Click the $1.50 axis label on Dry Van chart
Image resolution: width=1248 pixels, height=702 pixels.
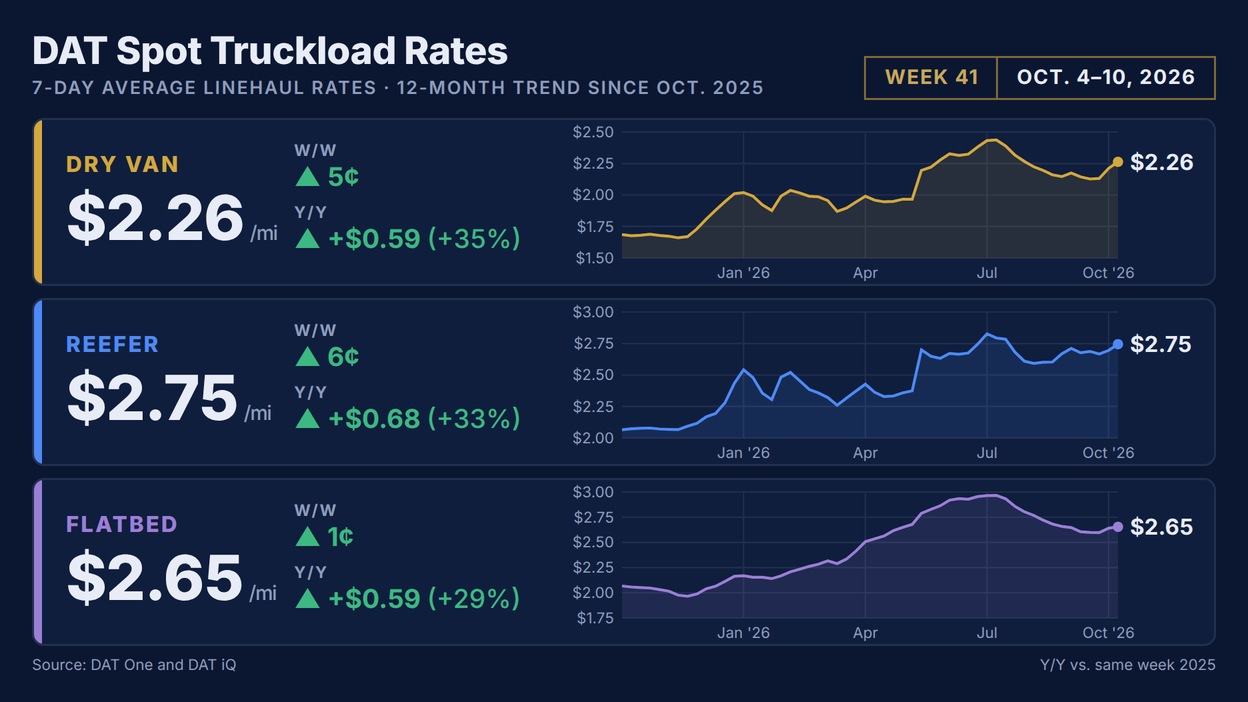coord(593,258)
